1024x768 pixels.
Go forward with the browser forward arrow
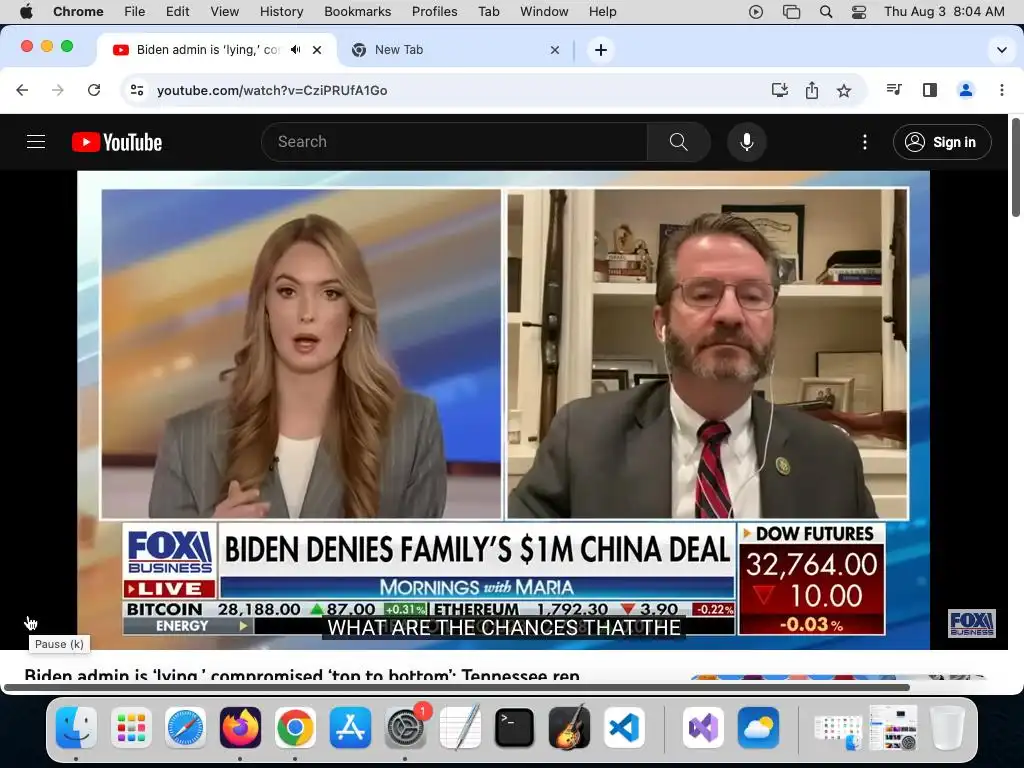(x=58, y=90)
